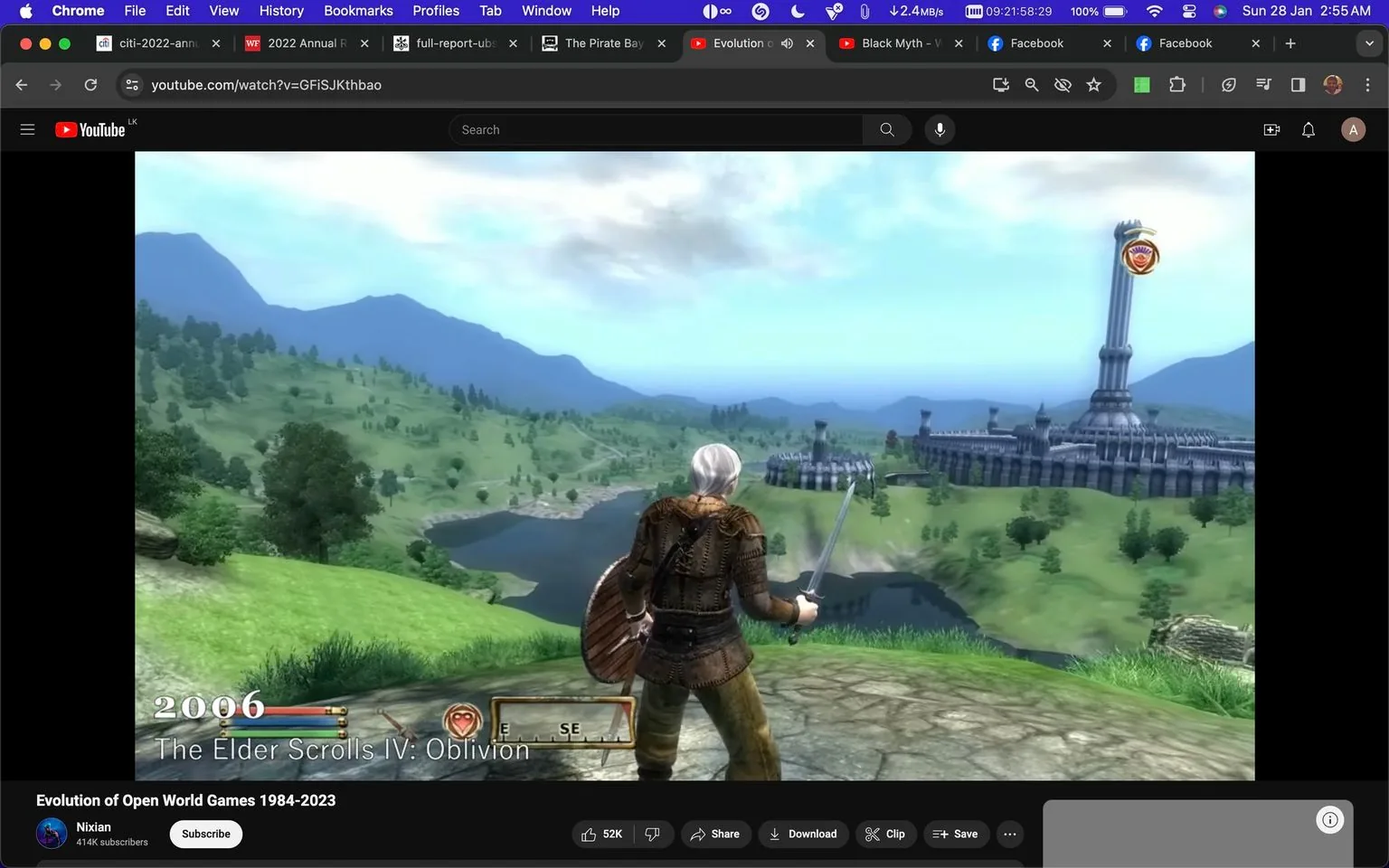The height and width of the screenshot is (868, 1389).
Task: Clip the video using the scissors icon
Action: point(884,834)
